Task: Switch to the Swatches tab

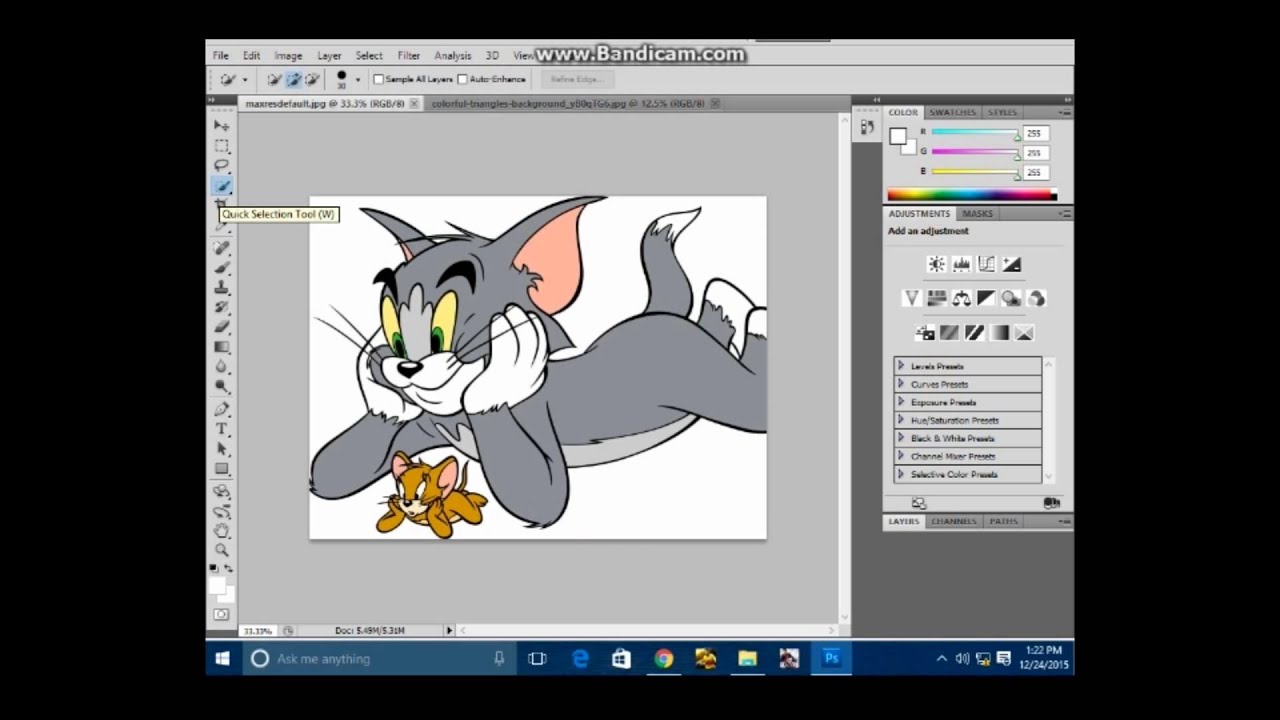Action: point(952,112)
